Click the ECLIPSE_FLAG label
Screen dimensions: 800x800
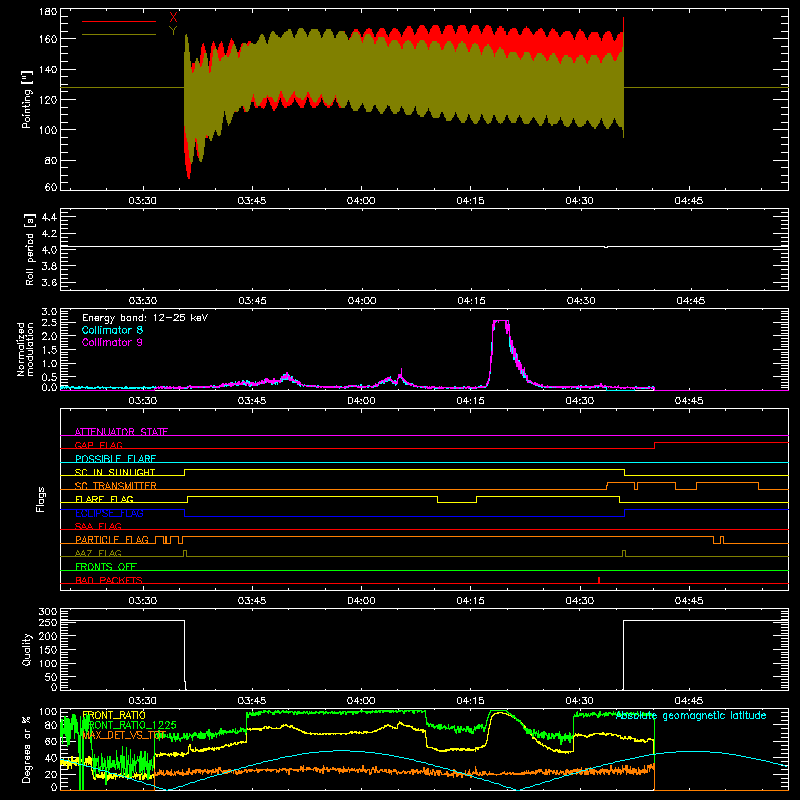click(x=109, y=513)
